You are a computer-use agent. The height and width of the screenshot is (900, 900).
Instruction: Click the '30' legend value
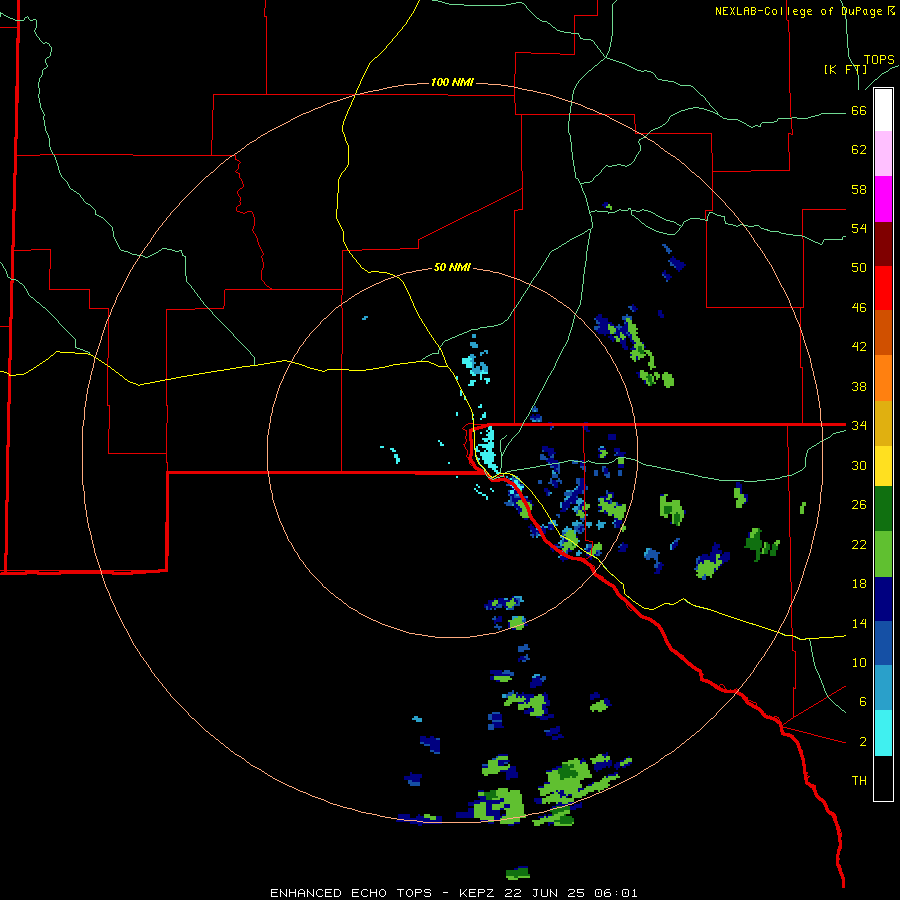tap(859, 465)
